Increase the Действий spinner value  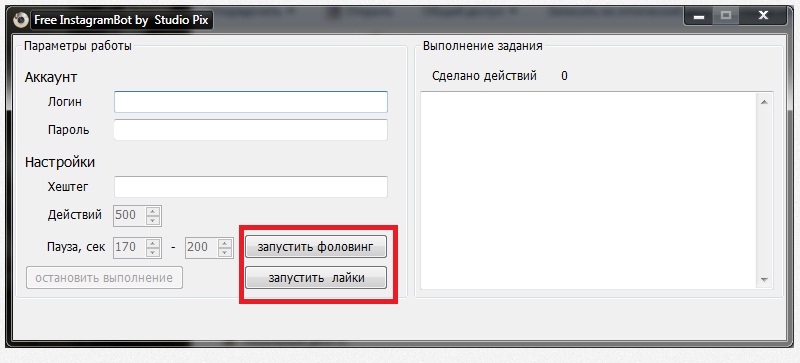coord(153,211)
